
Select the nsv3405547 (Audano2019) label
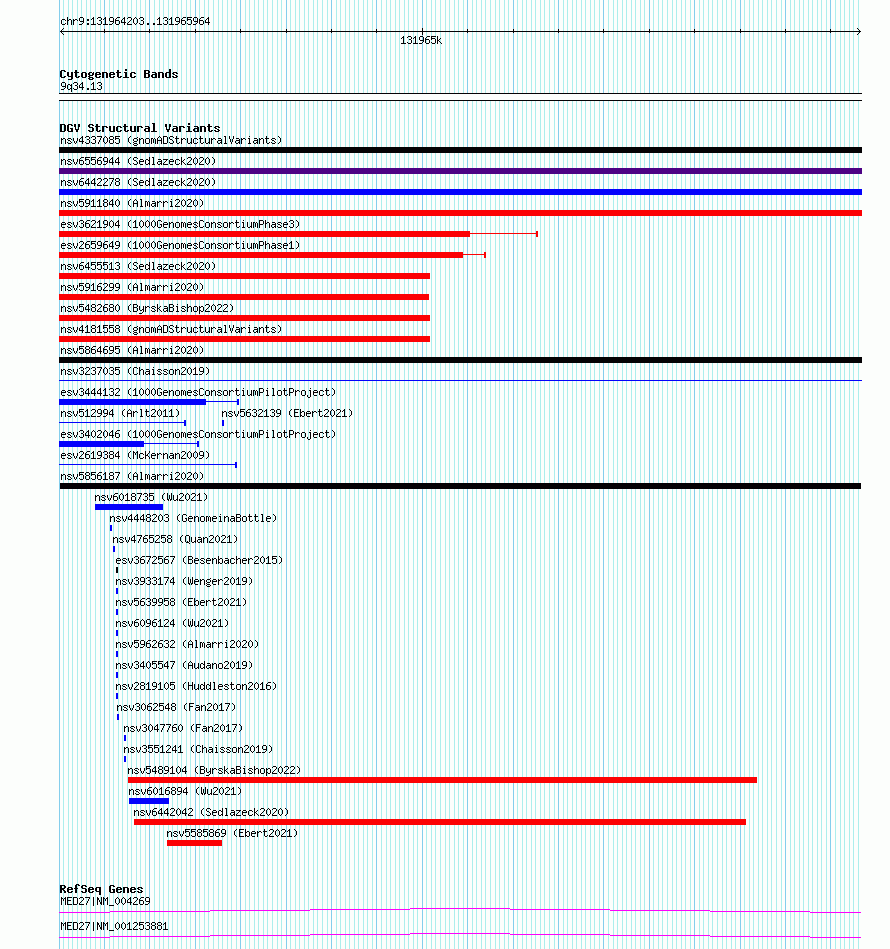pyautogui.click(x=184, y=666)
